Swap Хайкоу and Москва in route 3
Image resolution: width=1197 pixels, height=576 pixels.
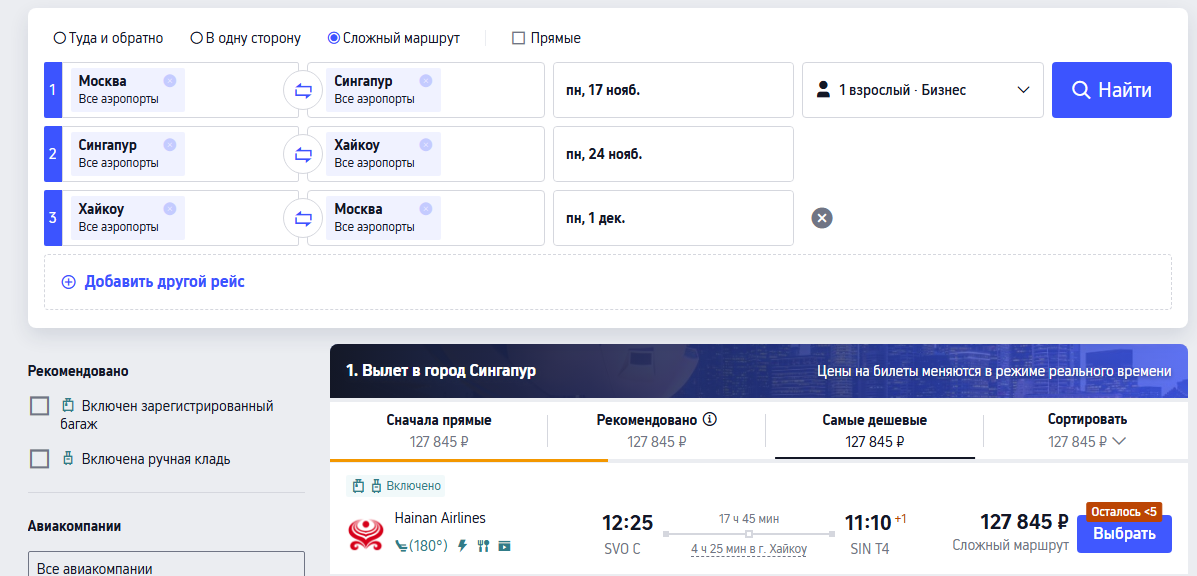[x=303, y=218]
